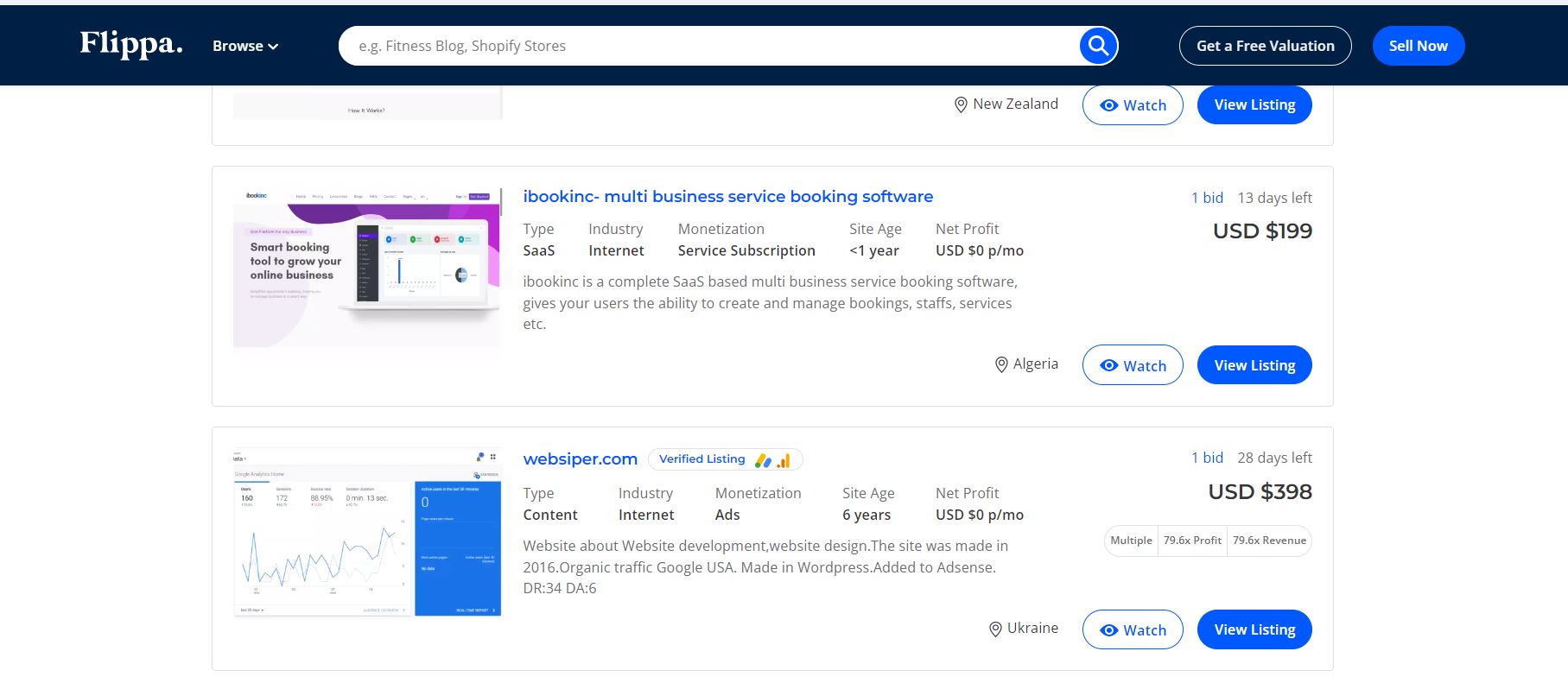
Task: Click the ibookinc description paragraph
Action: [x=770, y=302]
